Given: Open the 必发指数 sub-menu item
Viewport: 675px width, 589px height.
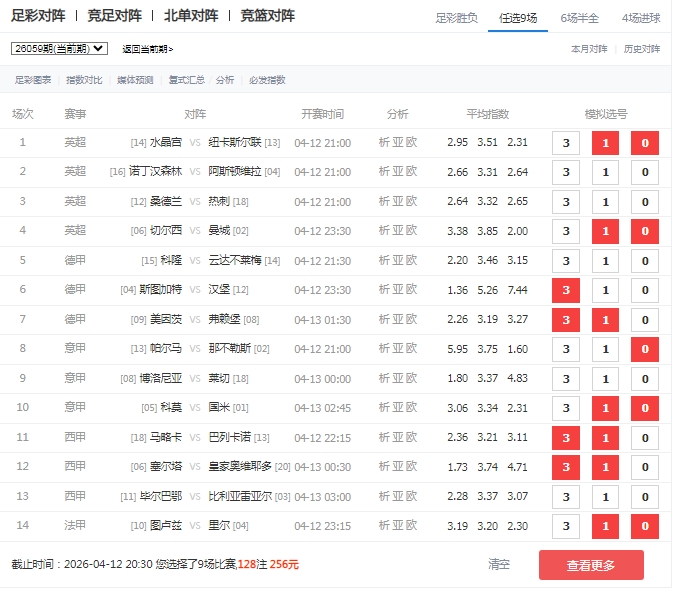Looking at the screenshot, I should point(267,80).
